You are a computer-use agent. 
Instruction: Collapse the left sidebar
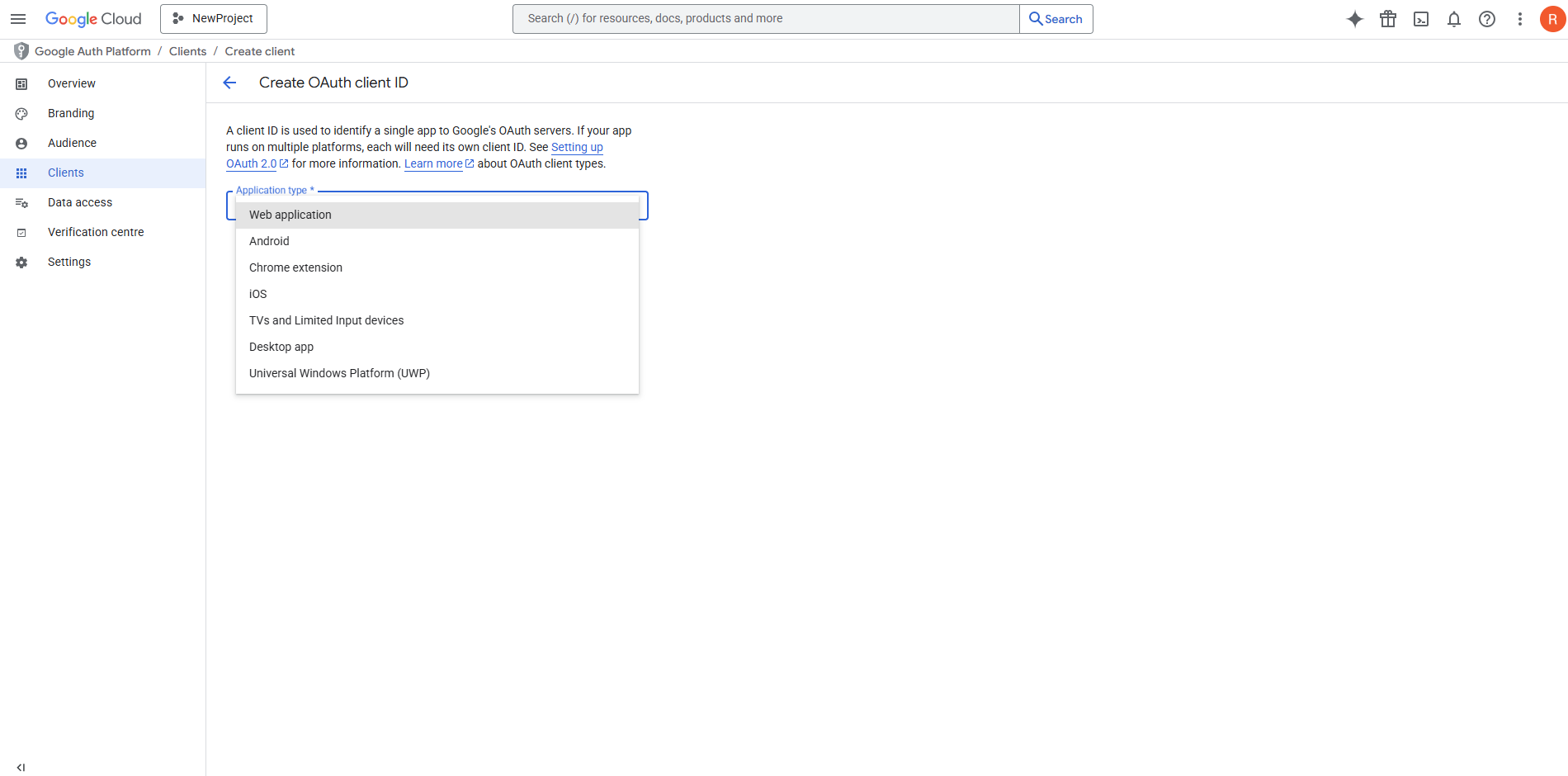(21, 767)
